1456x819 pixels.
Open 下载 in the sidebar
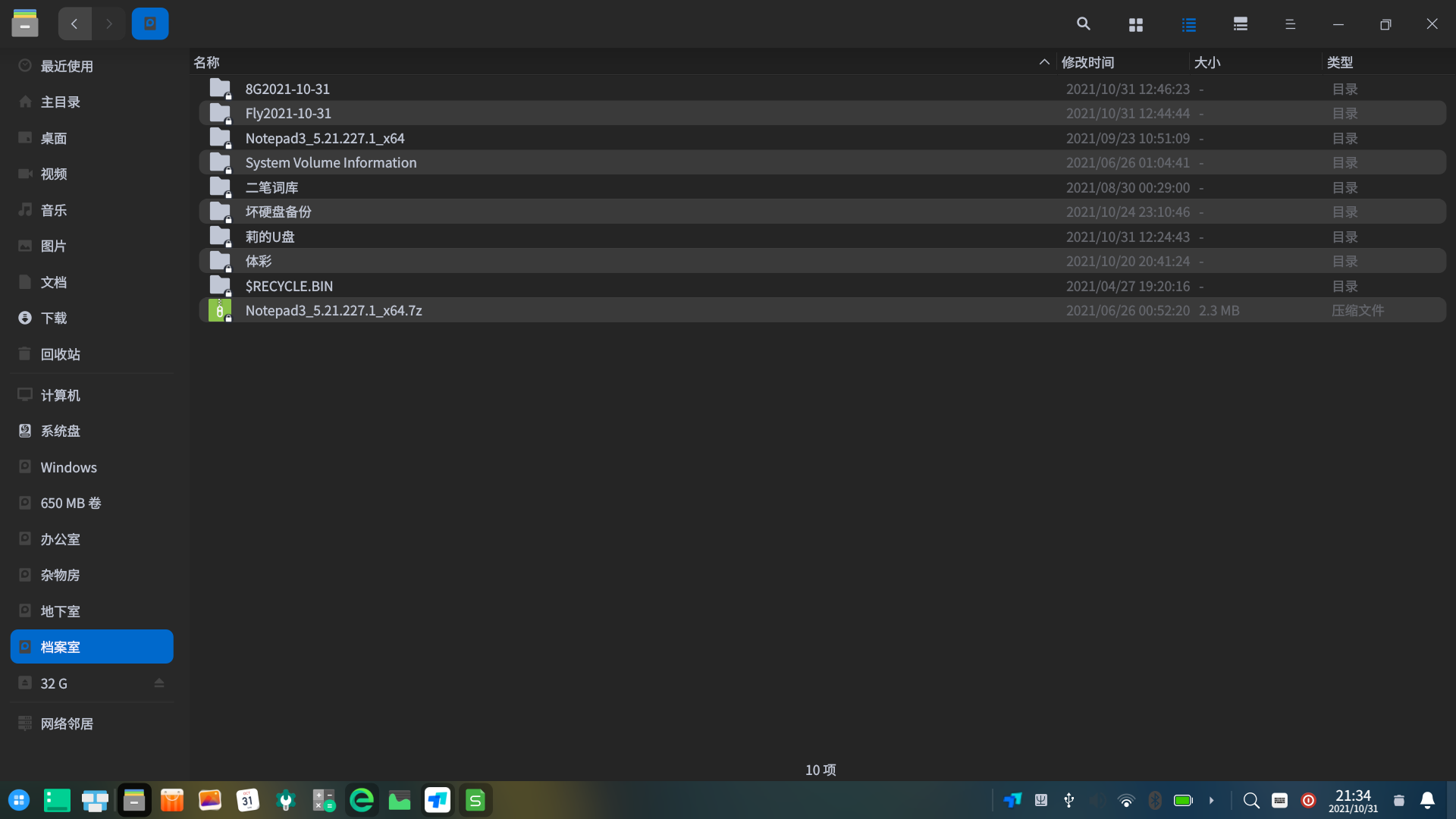coord(53,318)
